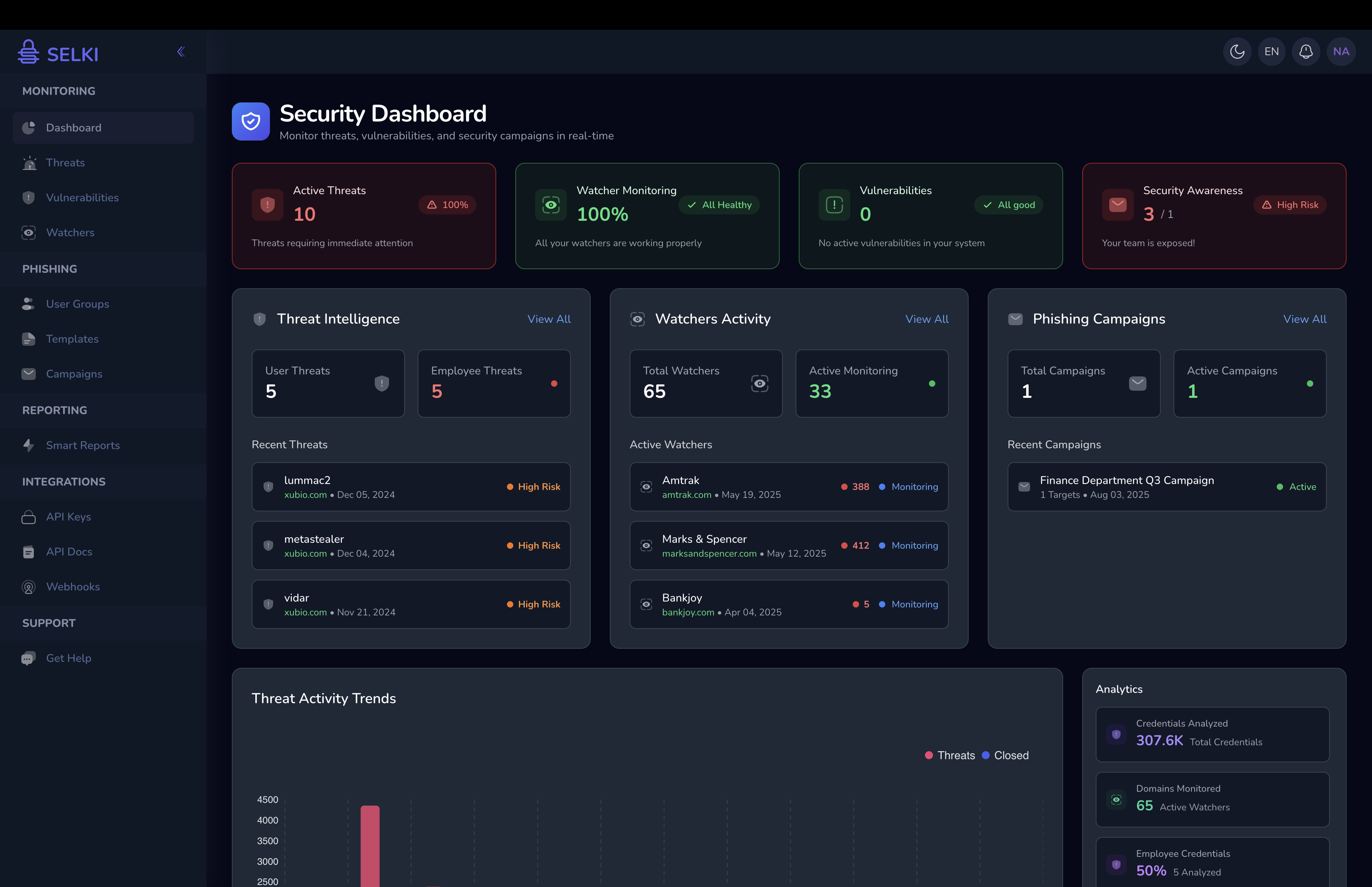
Task: View all Watchers Activity
Action: [x=926, y=319]
